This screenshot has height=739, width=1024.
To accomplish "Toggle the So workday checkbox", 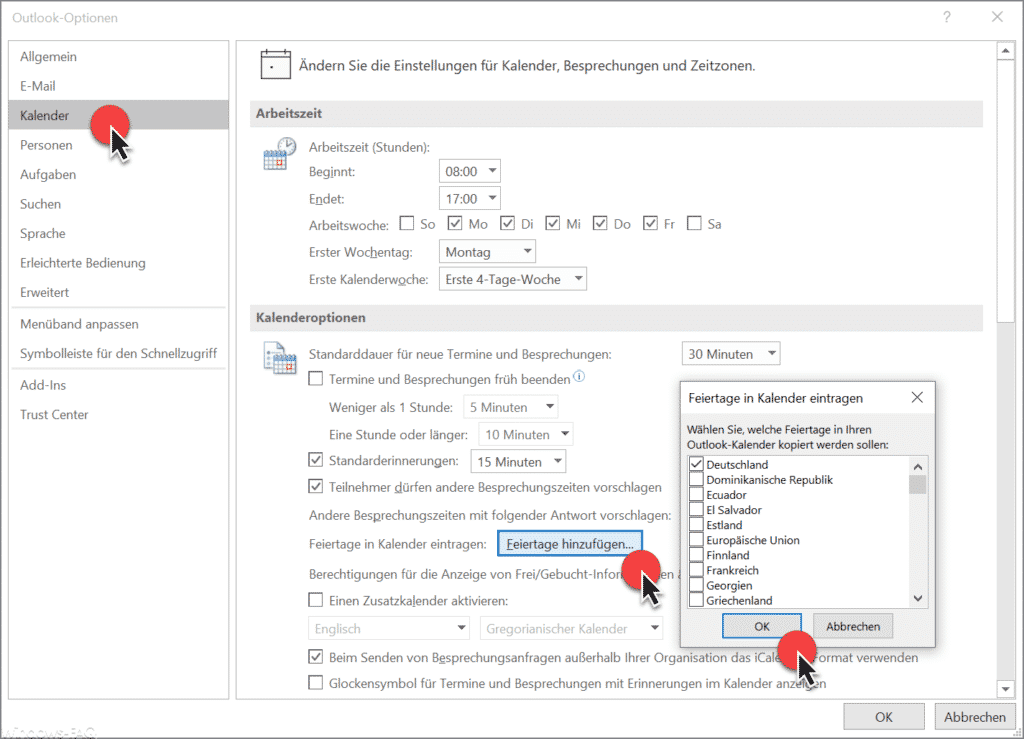I will [x=407, y=224].
